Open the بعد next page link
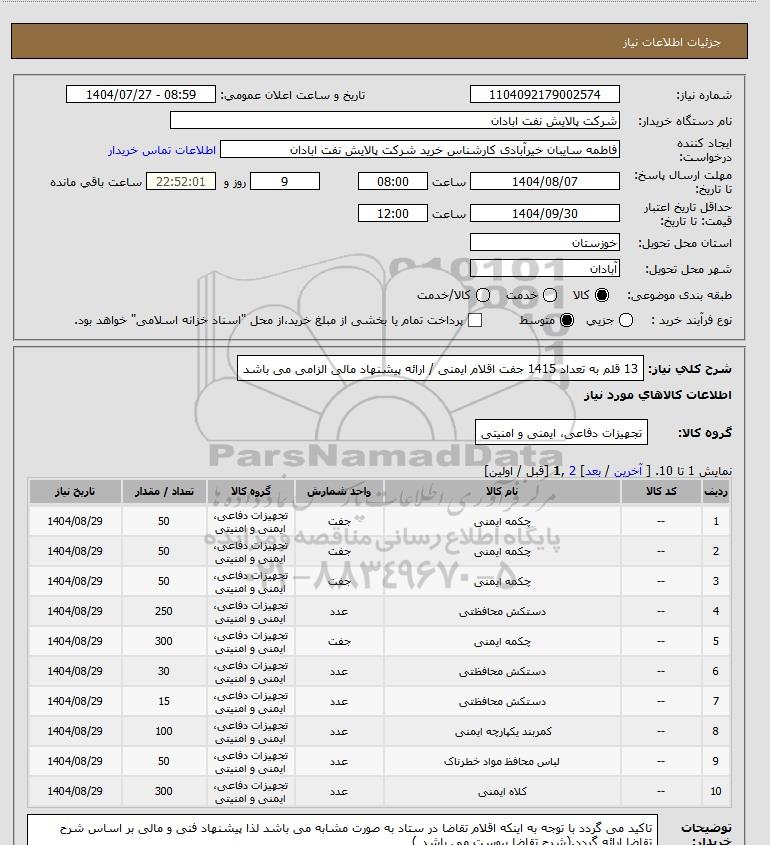The height and width of the screenshot is (845, 770). 593,471
